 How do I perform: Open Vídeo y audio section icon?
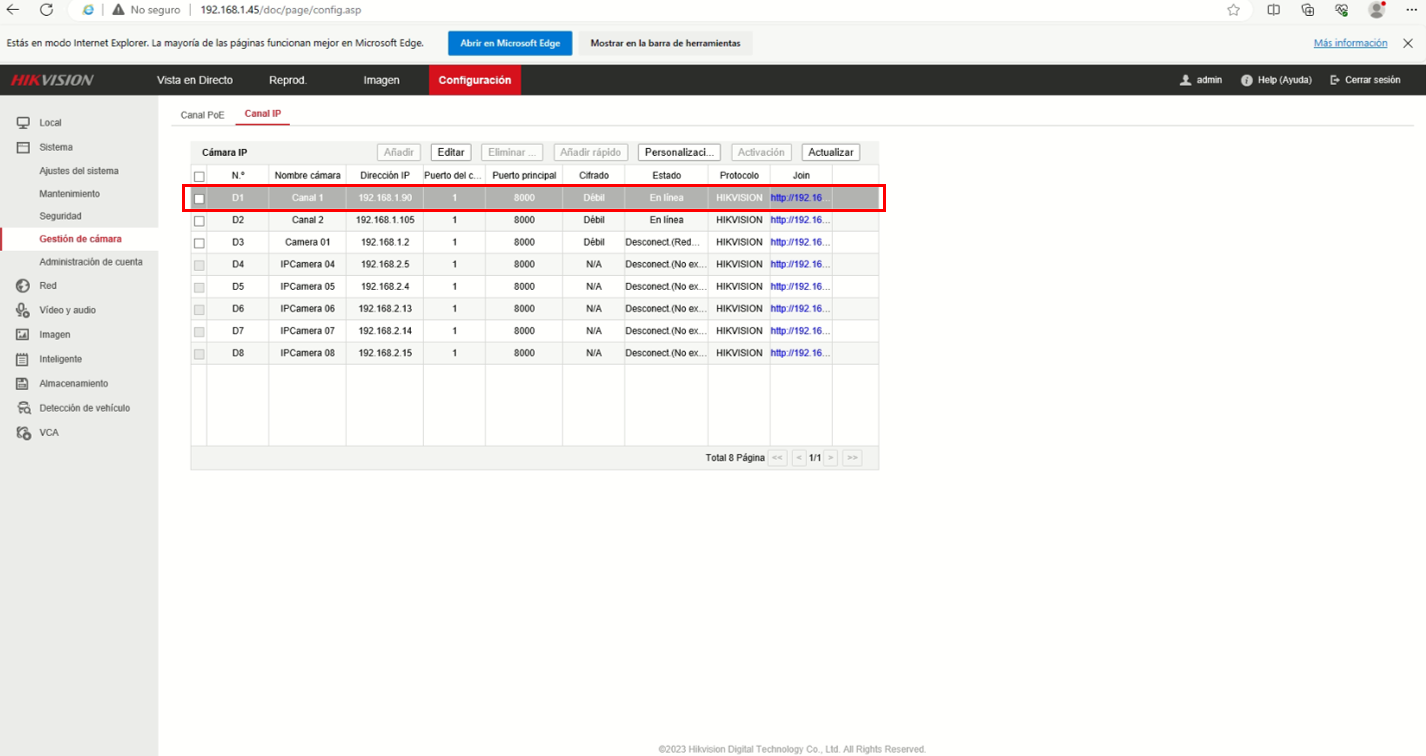click(x=22, y=310)
